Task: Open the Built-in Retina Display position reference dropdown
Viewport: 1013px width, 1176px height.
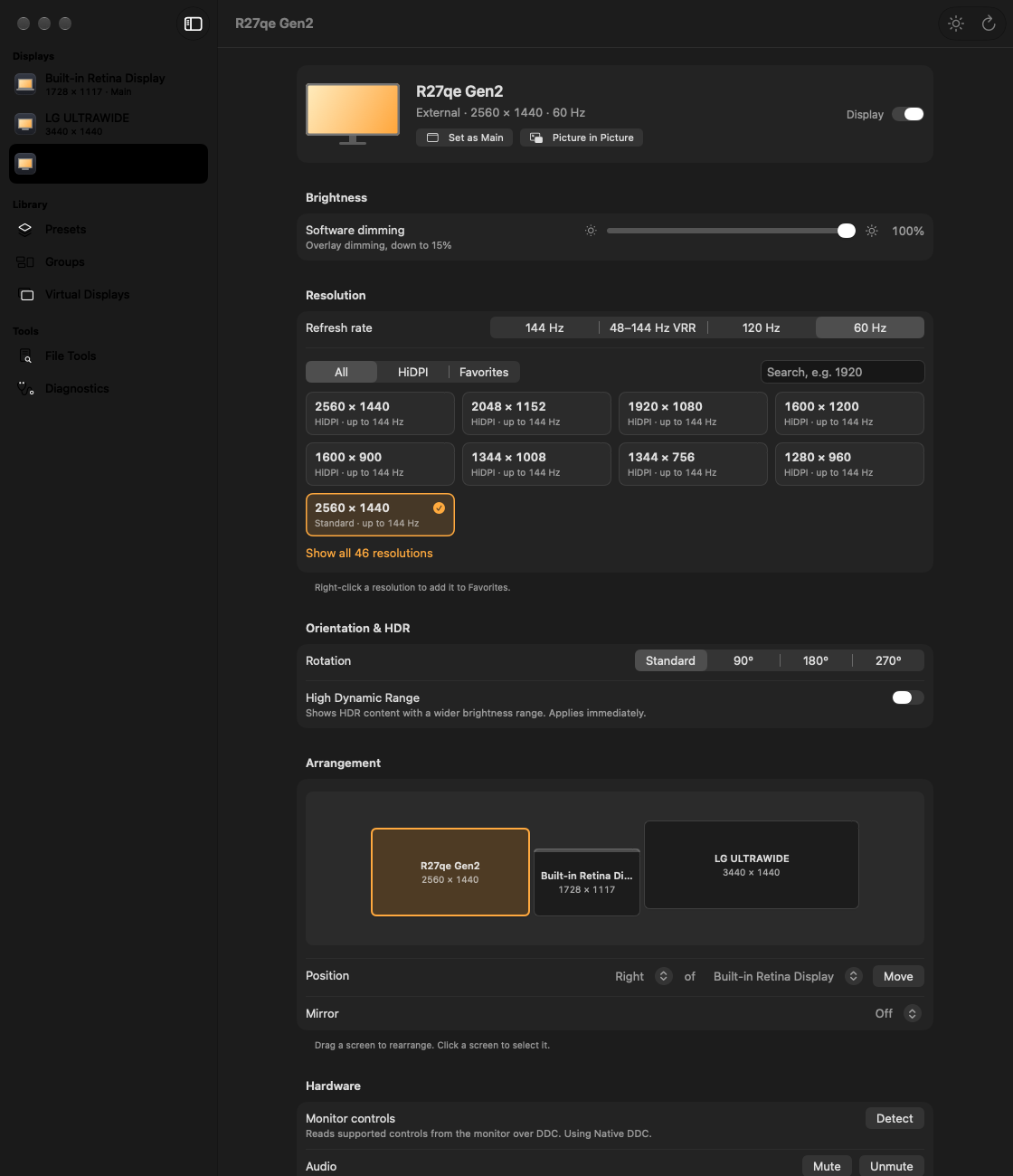Action: click(x=787, y=976)
